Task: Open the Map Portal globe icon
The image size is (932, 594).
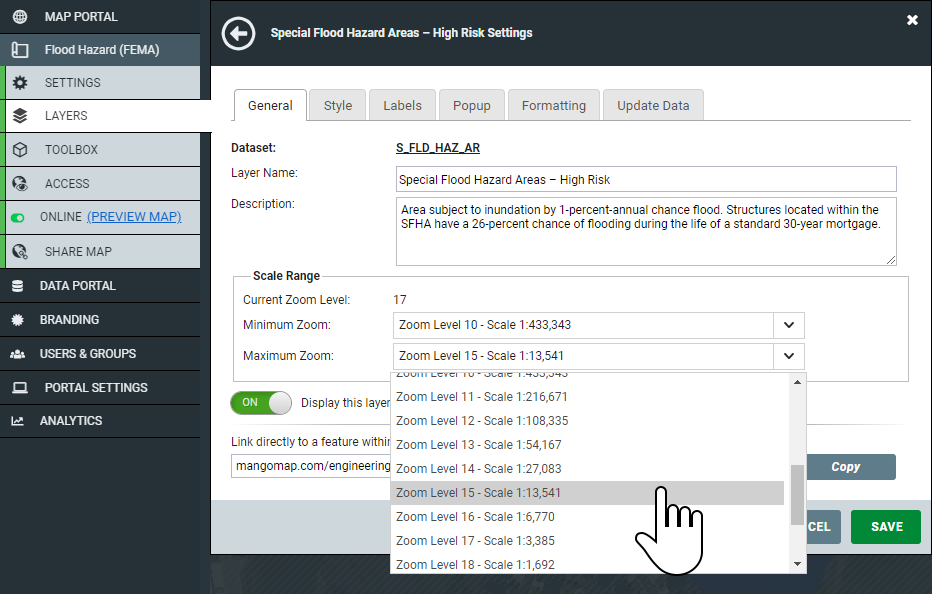Action: 20,17
